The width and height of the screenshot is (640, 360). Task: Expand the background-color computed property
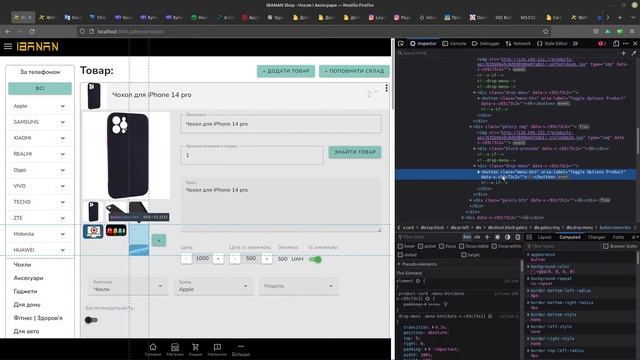click(x=529, y=267)
